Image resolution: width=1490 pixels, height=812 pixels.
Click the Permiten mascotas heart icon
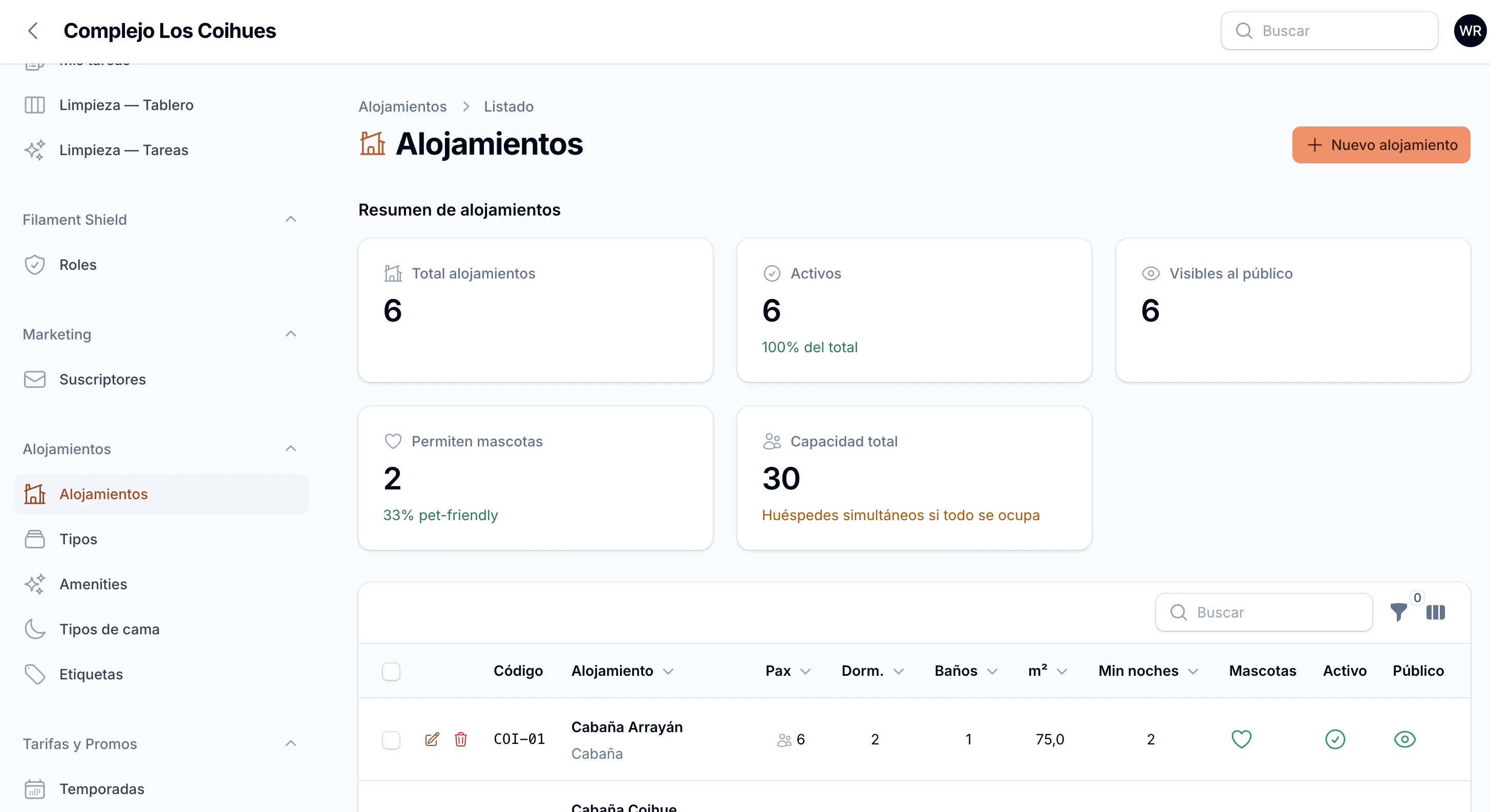point(393,441)
